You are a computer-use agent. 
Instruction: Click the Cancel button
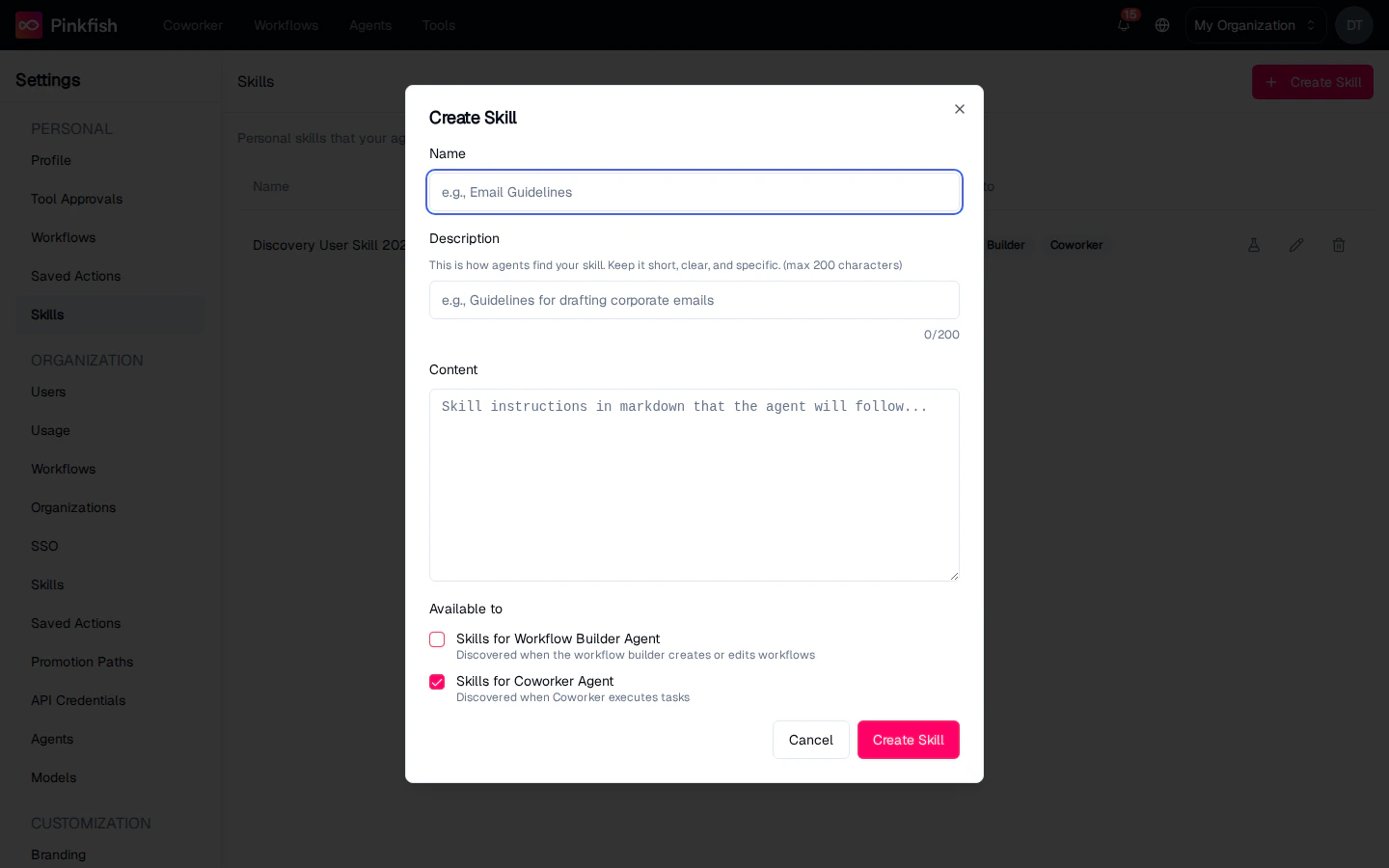(x=810, y=740)
